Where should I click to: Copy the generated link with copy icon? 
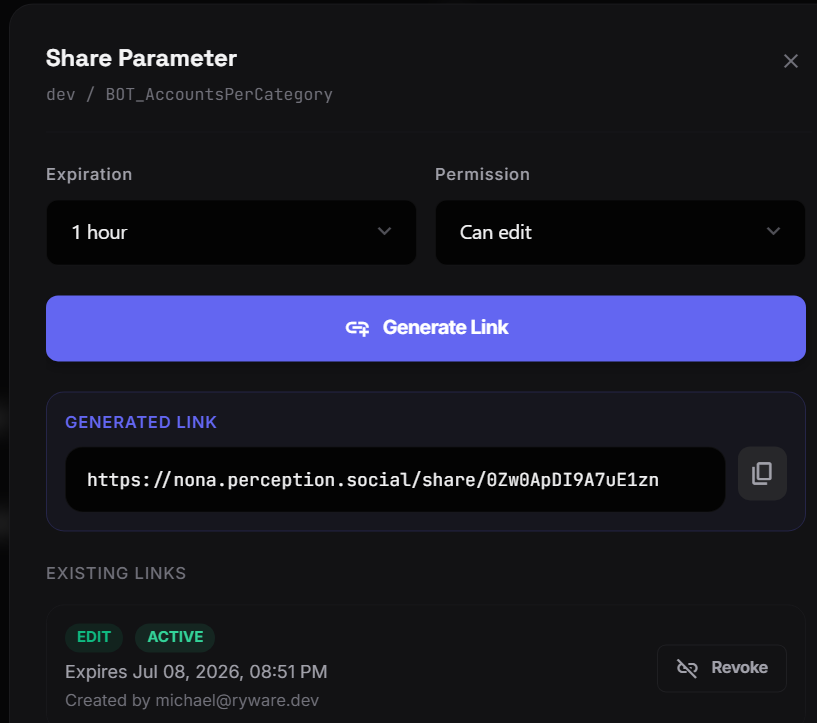pyautogui.click(x=762, y=473)
